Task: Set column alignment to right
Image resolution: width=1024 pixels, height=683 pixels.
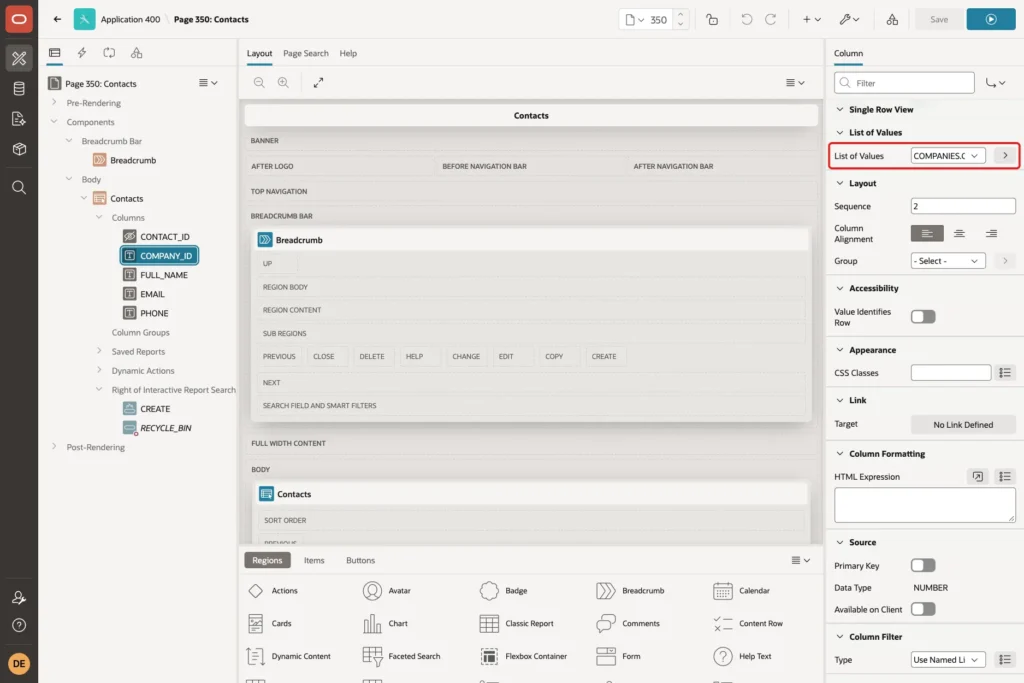Action: click(x=991, y=233)
